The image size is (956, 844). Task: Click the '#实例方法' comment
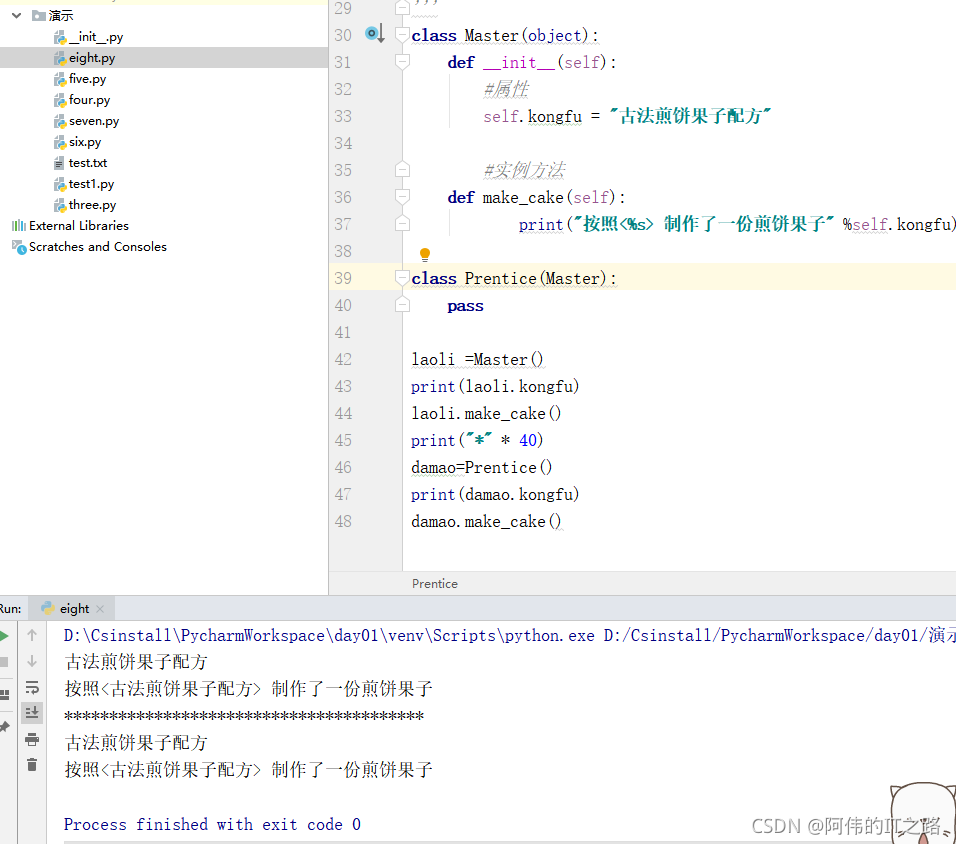point(524,170)
